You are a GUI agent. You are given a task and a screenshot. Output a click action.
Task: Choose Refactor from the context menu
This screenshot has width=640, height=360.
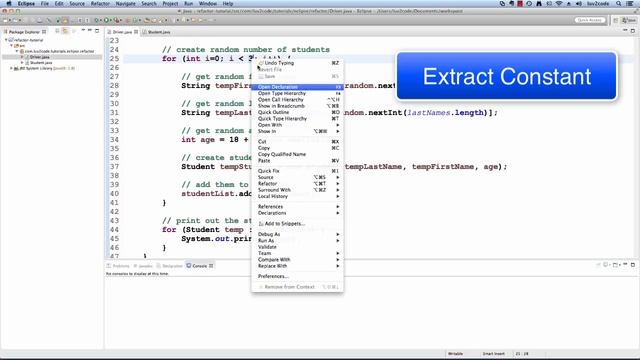tap(297, 184)
